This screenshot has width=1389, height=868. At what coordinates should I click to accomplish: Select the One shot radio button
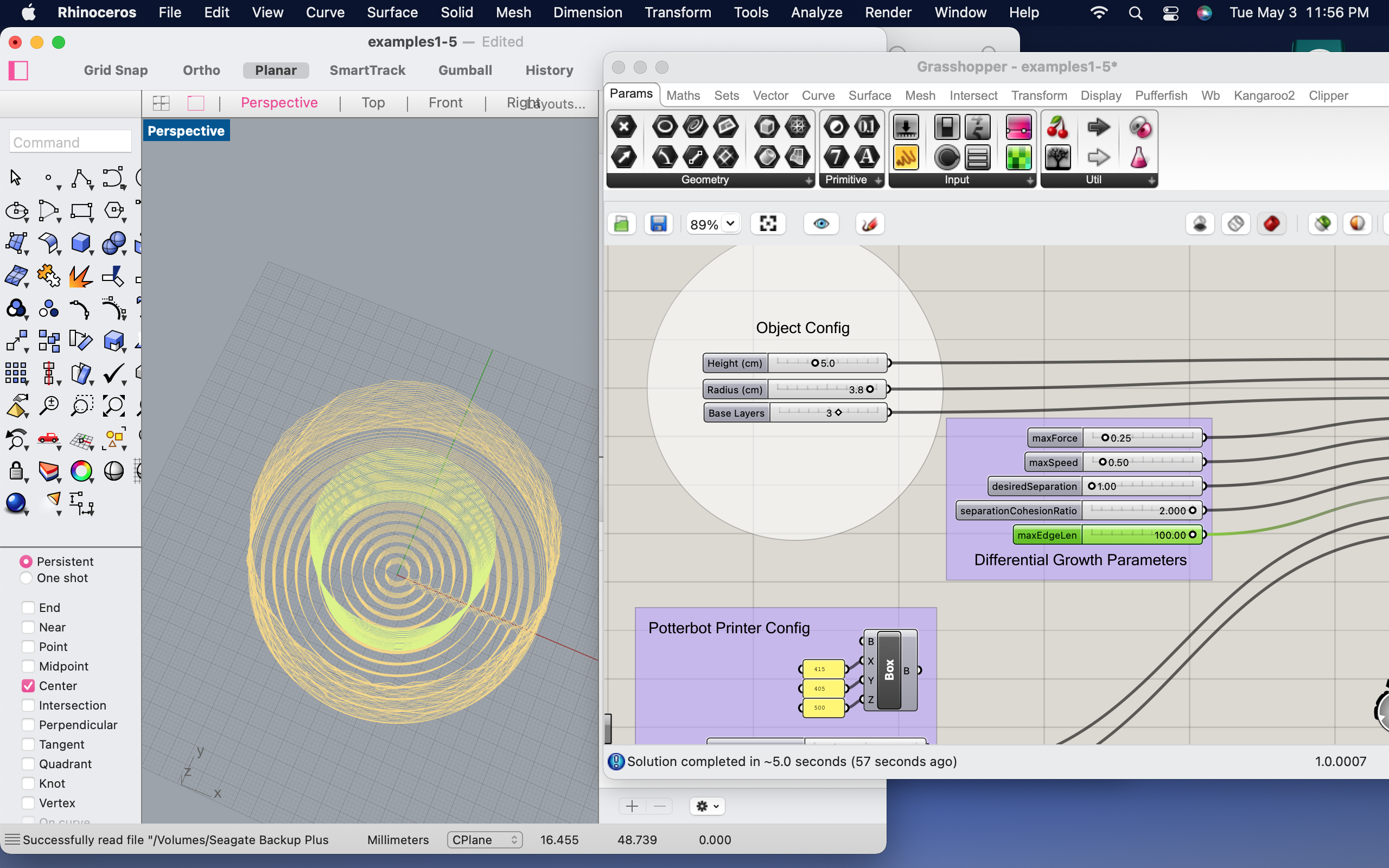26,578
